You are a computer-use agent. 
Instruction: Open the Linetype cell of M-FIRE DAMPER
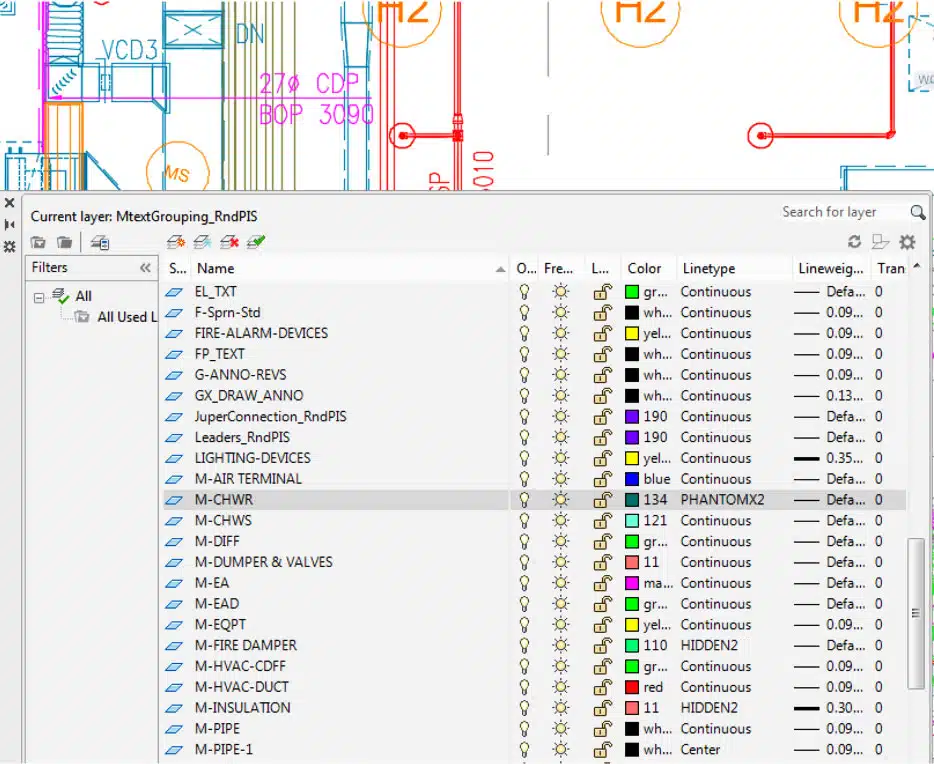click(x=709, y=645)
